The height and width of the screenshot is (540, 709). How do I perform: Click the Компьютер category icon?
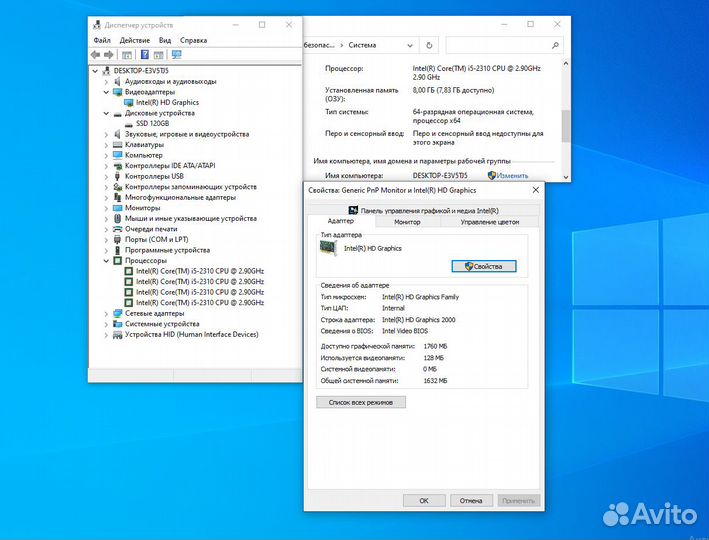[x=118, y=155]
